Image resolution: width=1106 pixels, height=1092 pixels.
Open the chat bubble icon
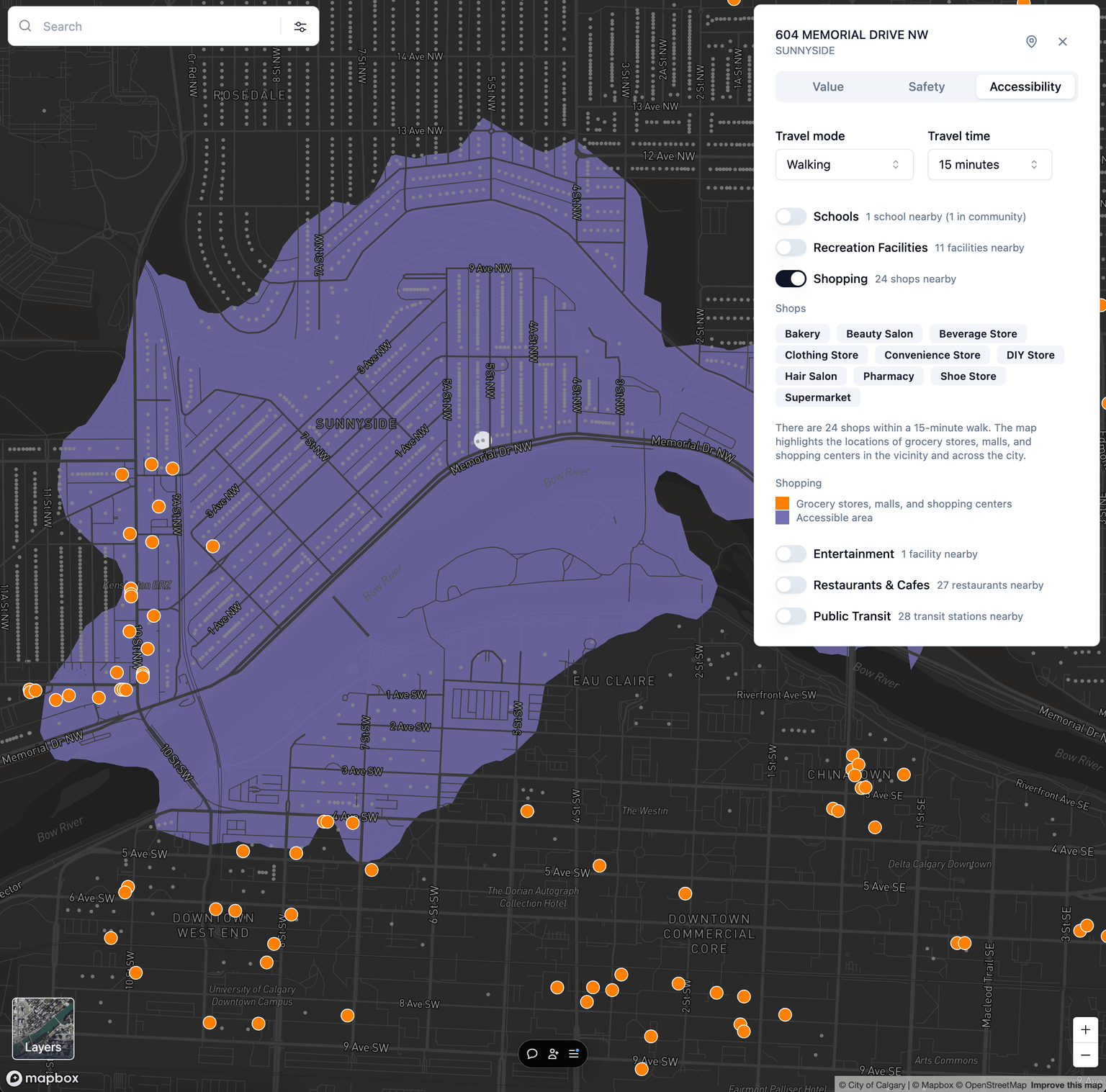click(x=532, y=1054)
